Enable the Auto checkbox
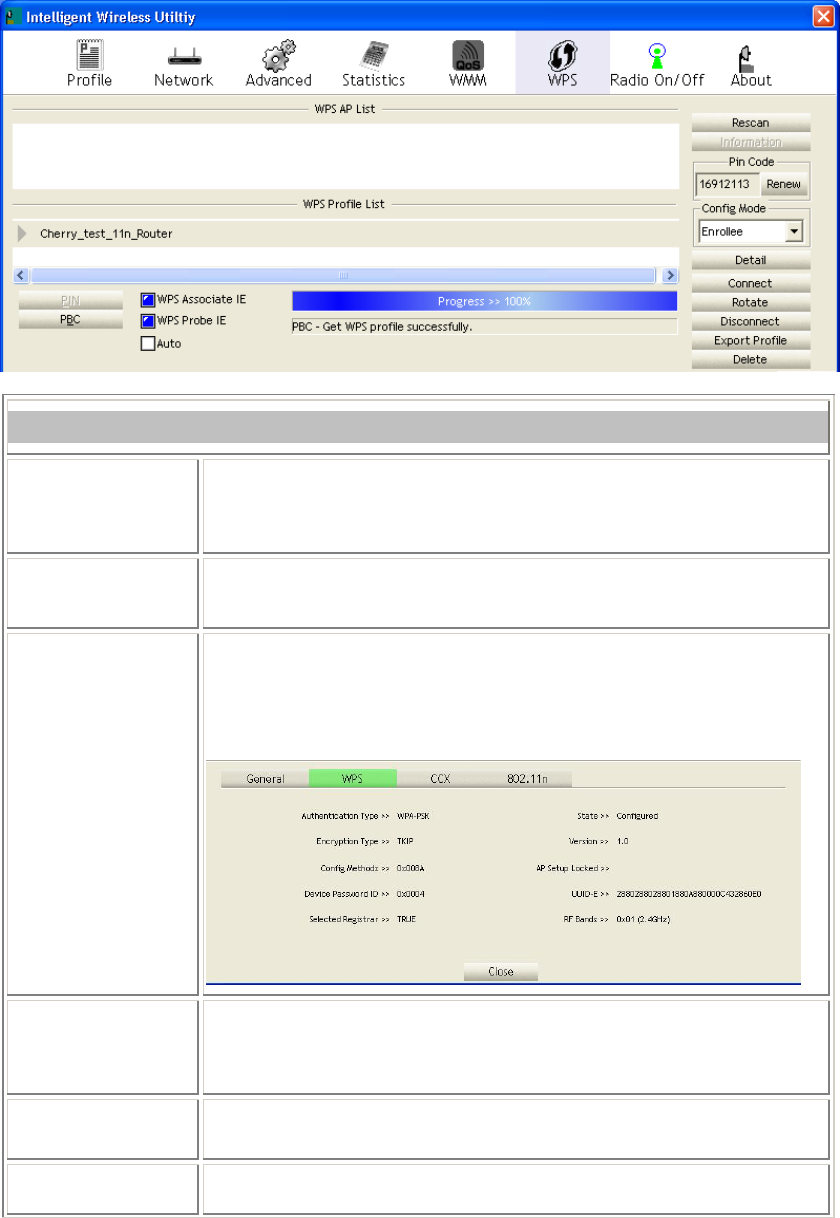The height and width of the screenshot is (1218, 840). 148,343
